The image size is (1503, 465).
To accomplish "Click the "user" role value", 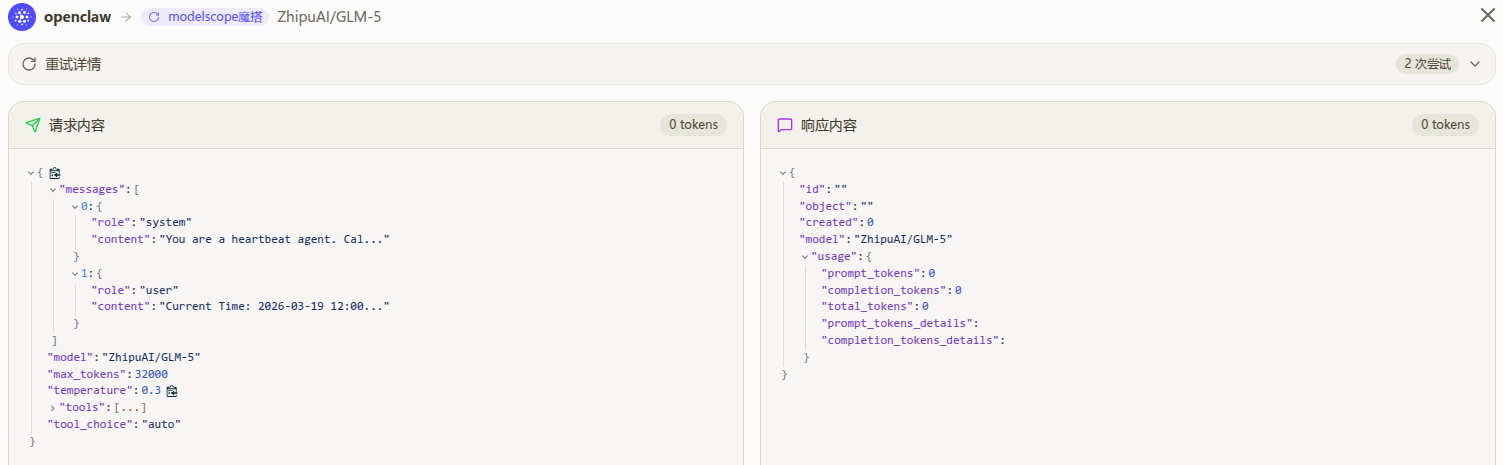I will point(159,290).
